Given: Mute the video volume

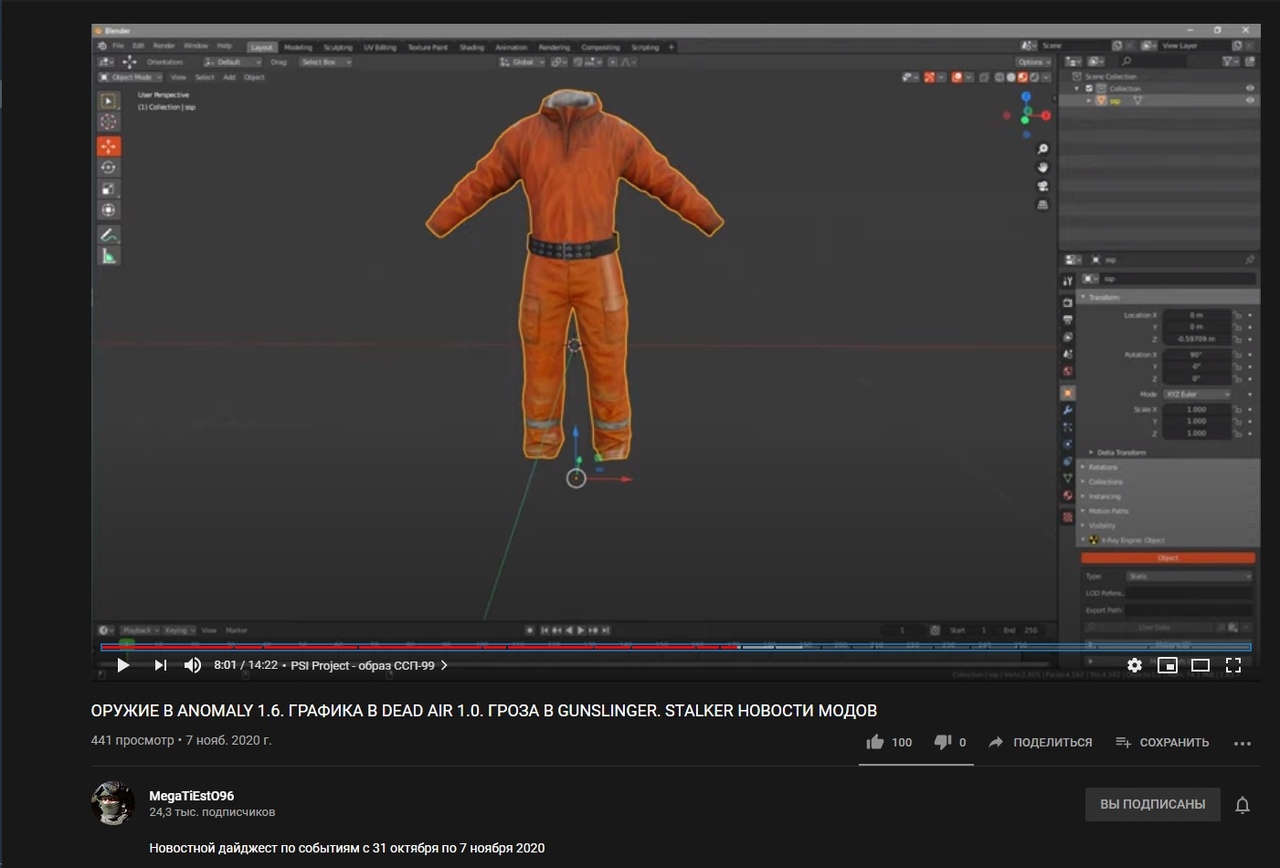Looking at the screenshot, I should [x=193, y=665].
